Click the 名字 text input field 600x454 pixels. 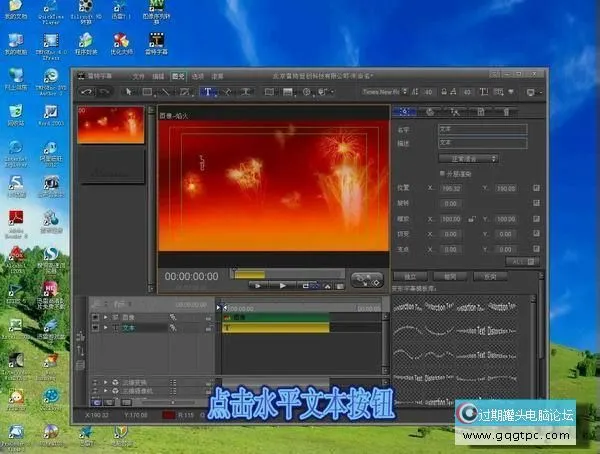pos(482,129)
